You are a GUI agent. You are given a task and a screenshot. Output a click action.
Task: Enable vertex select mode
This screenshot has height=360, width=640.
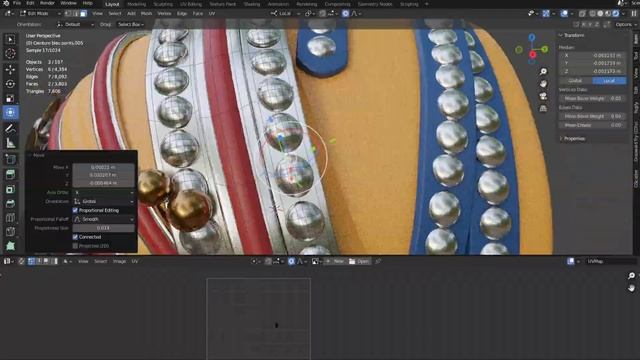(x=68, y=13)
